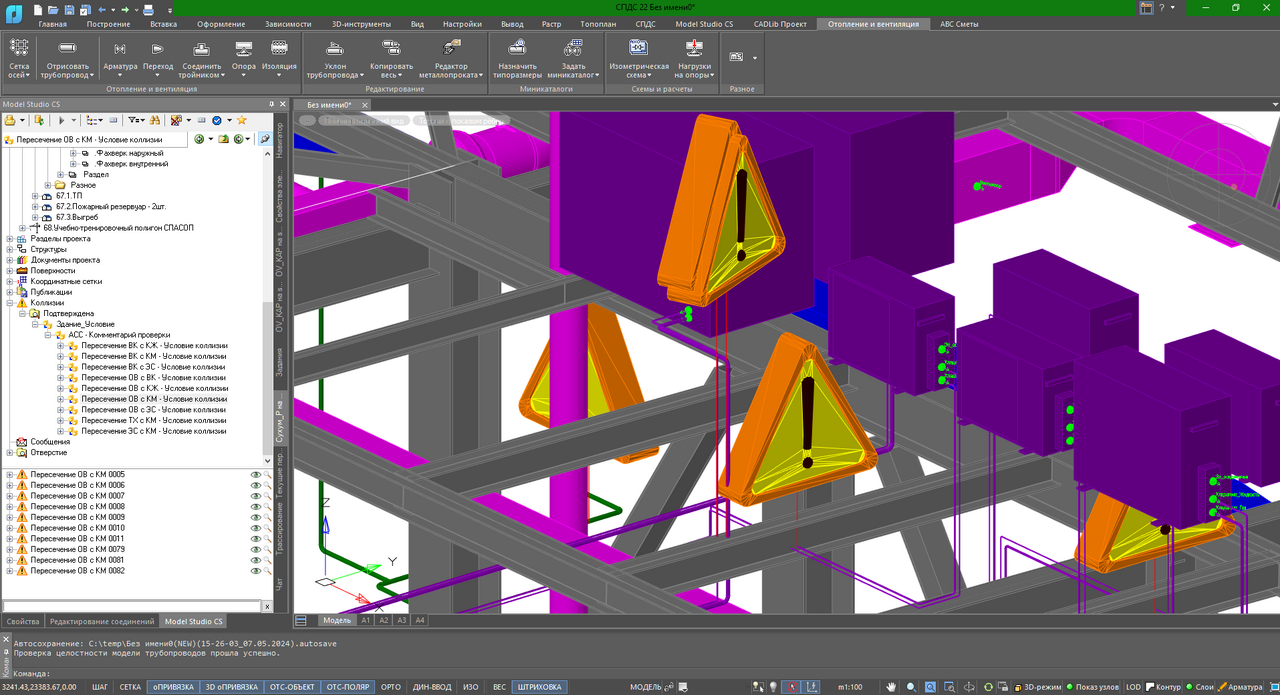Image resolution: width=1280 pixels, height=695 pixels.
Task: Activate the pan hand tool in status bar
Action: click(890, 687)
